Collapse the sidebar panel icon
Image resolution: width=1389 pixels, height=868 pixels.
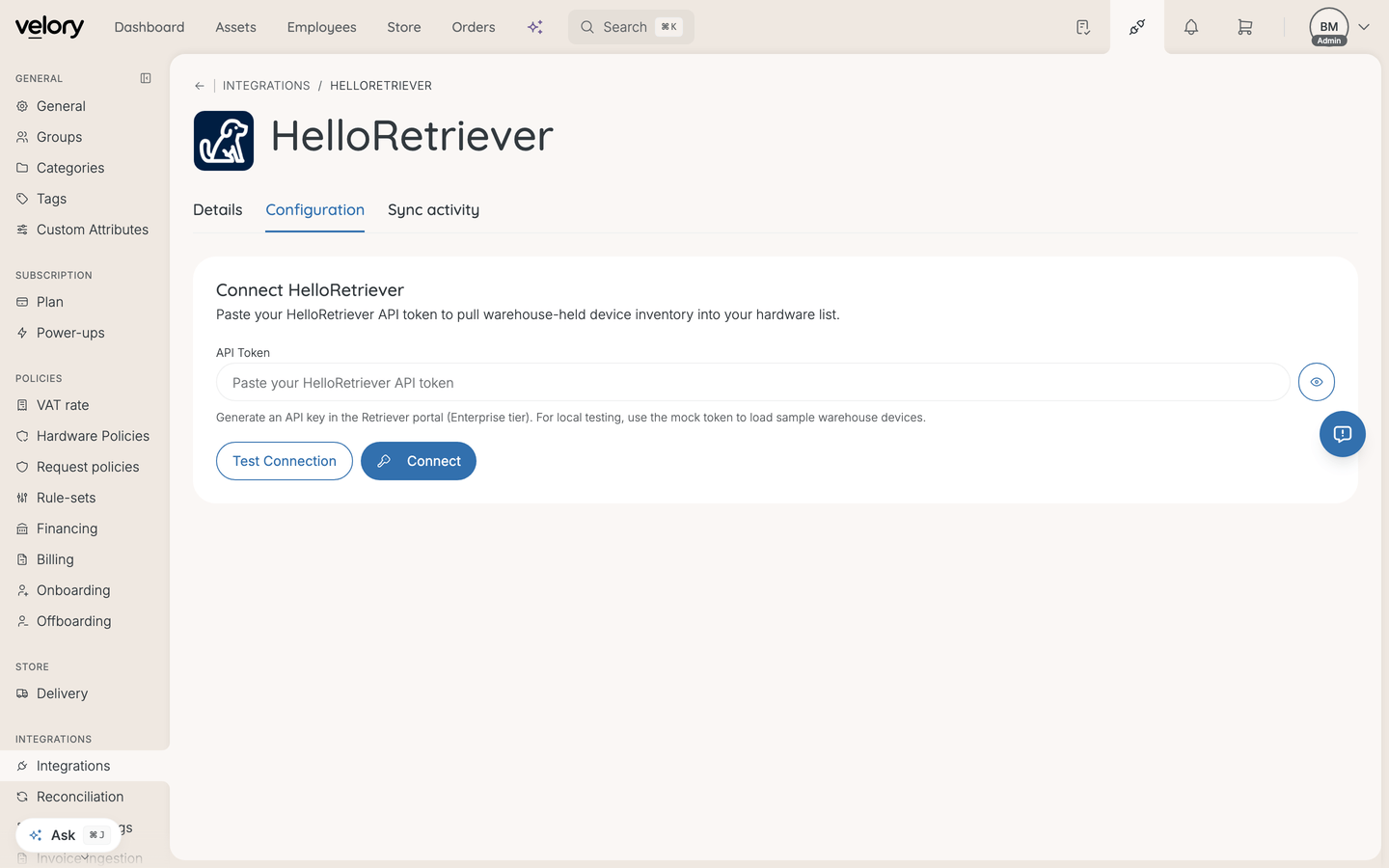146,78
